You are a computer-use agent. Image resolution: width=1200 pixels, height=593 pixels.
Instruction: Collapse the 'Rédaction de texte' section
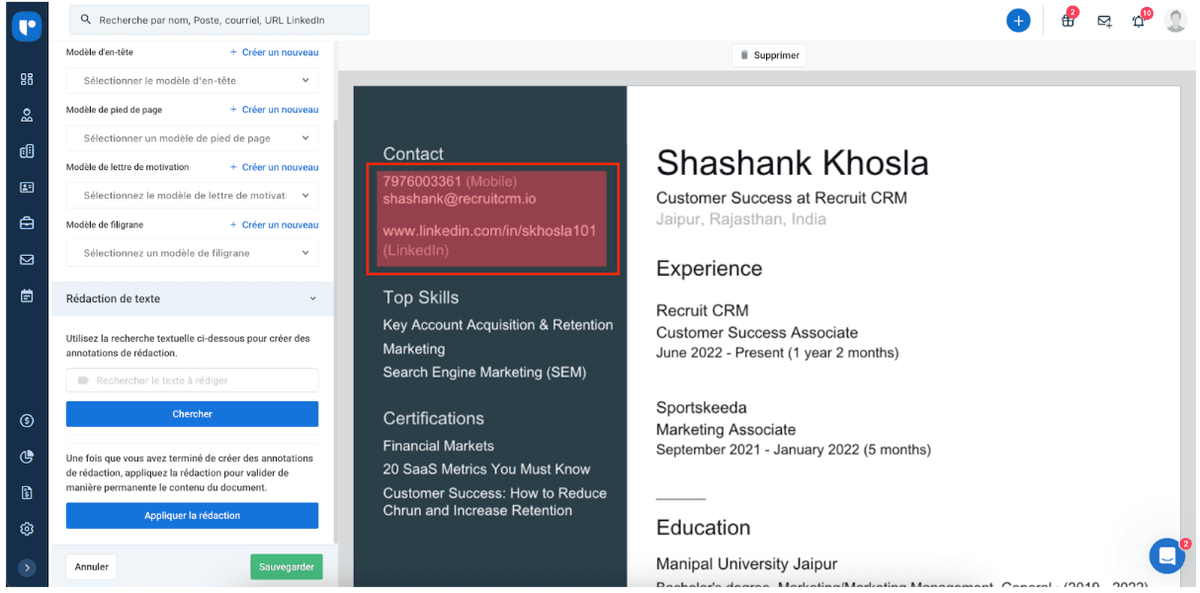pyautogui.click(x=312, y=299)
